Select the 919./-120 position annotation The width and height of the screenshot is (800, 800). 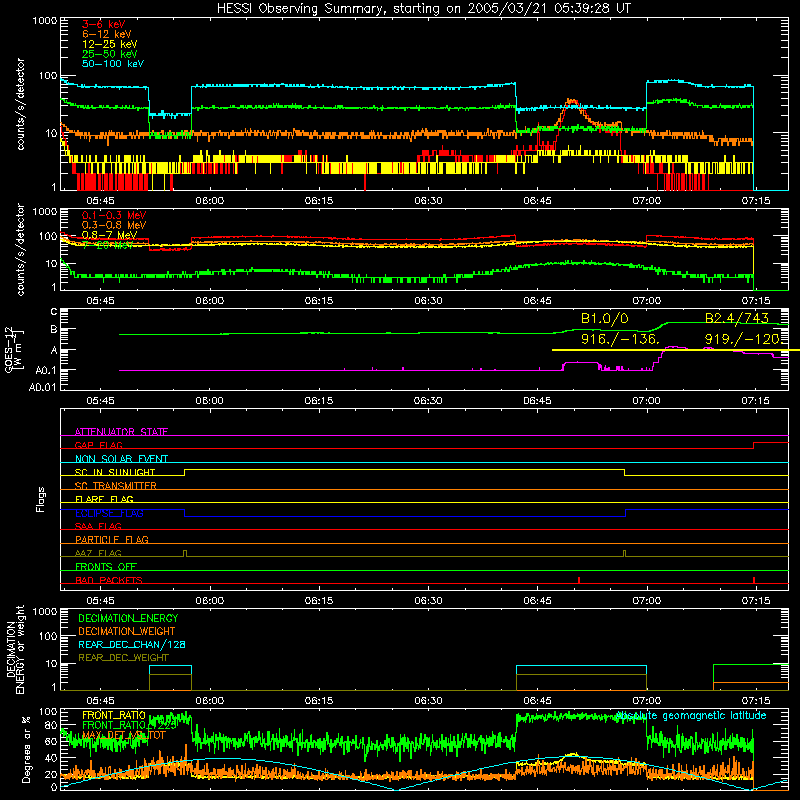742,339
